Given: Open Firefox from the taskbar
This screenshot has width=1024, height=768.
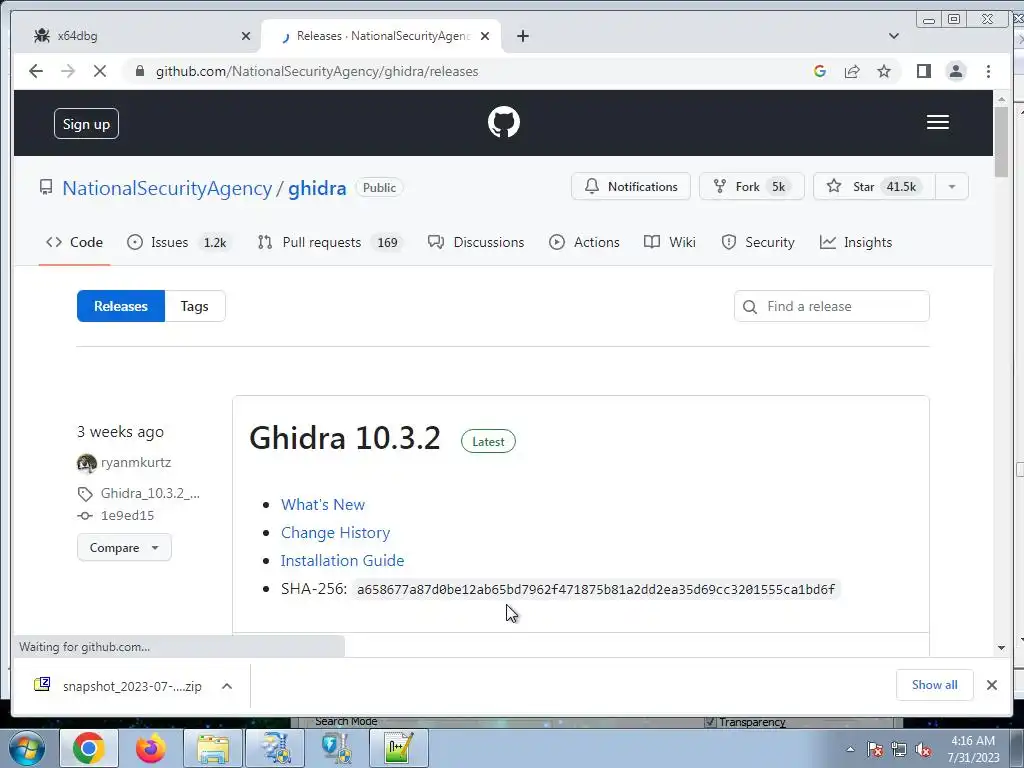Looking at the screenshot, I should click(x=150, y=748).
